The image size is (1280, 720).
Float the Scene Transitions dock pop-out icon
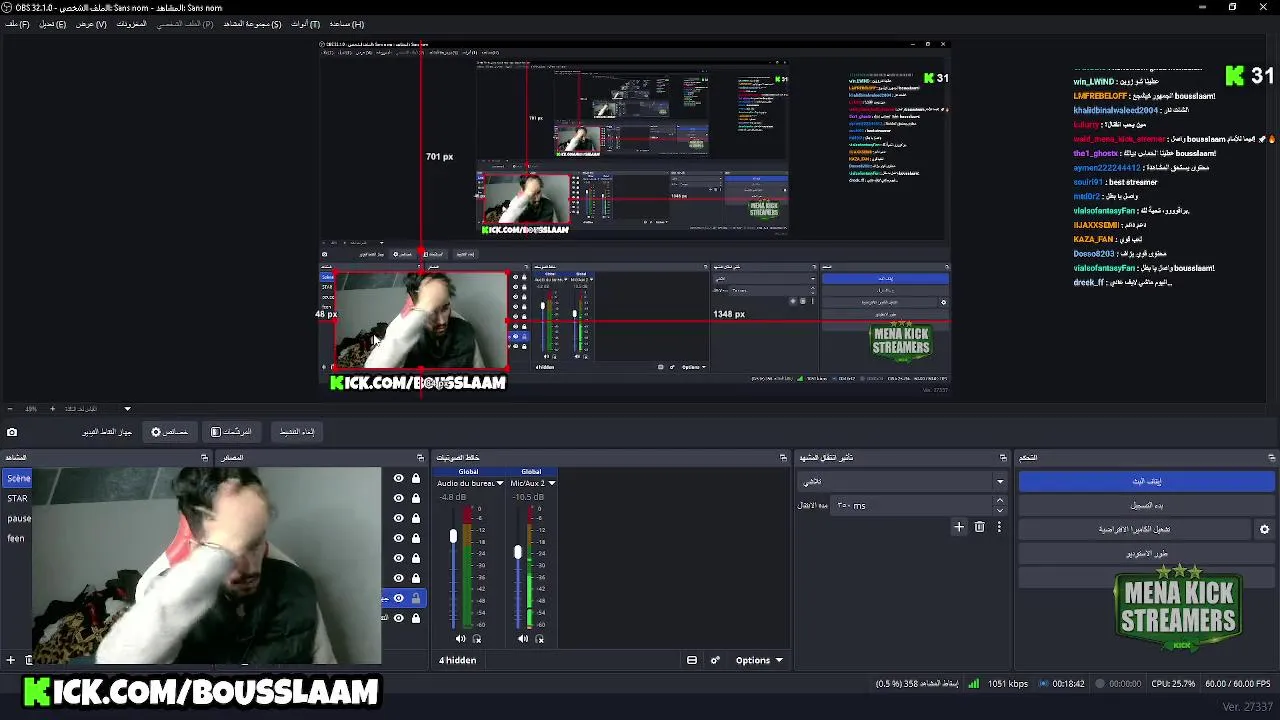point(1003,458)
